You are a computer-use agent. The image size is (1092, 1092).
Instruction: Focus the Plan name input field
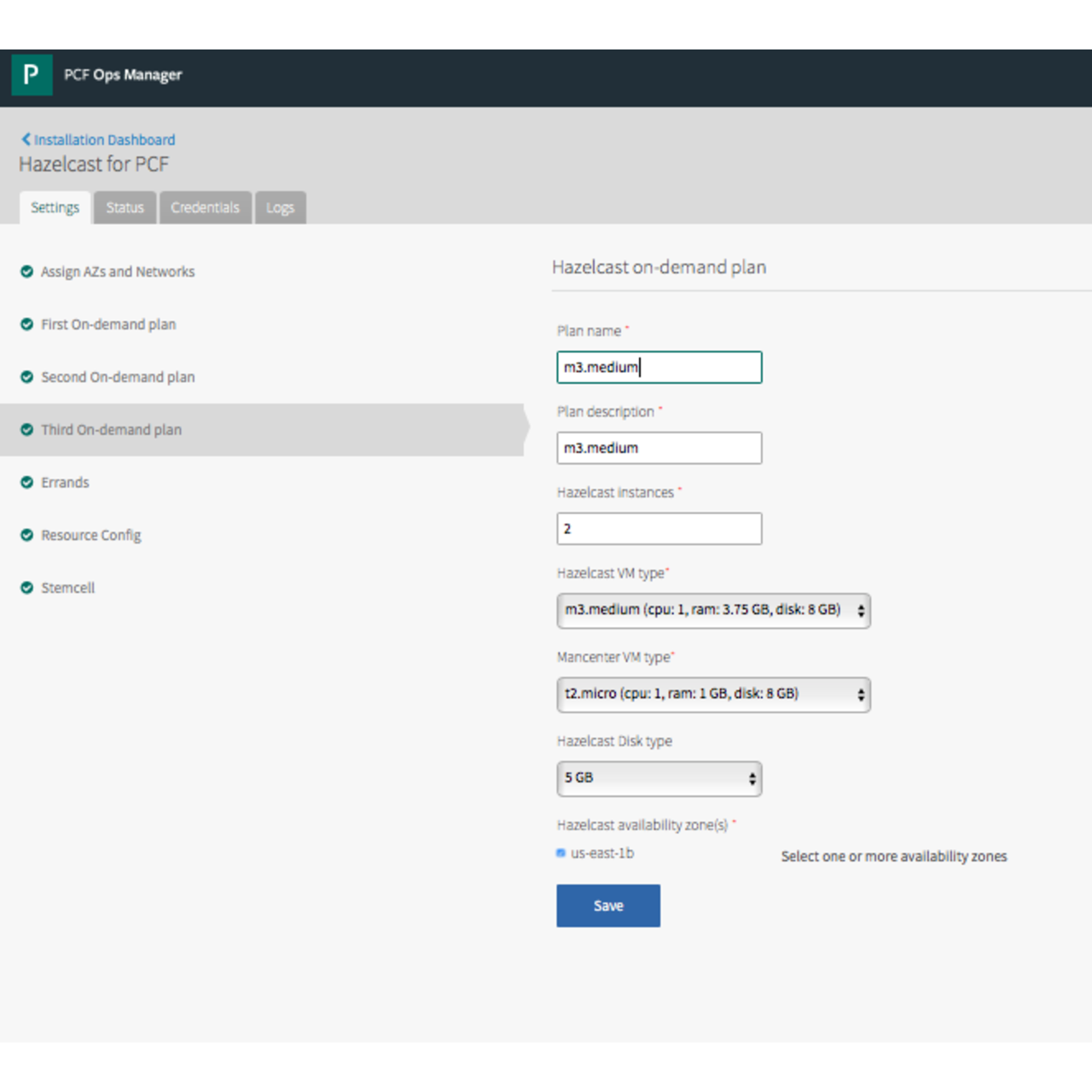point(659,368)
